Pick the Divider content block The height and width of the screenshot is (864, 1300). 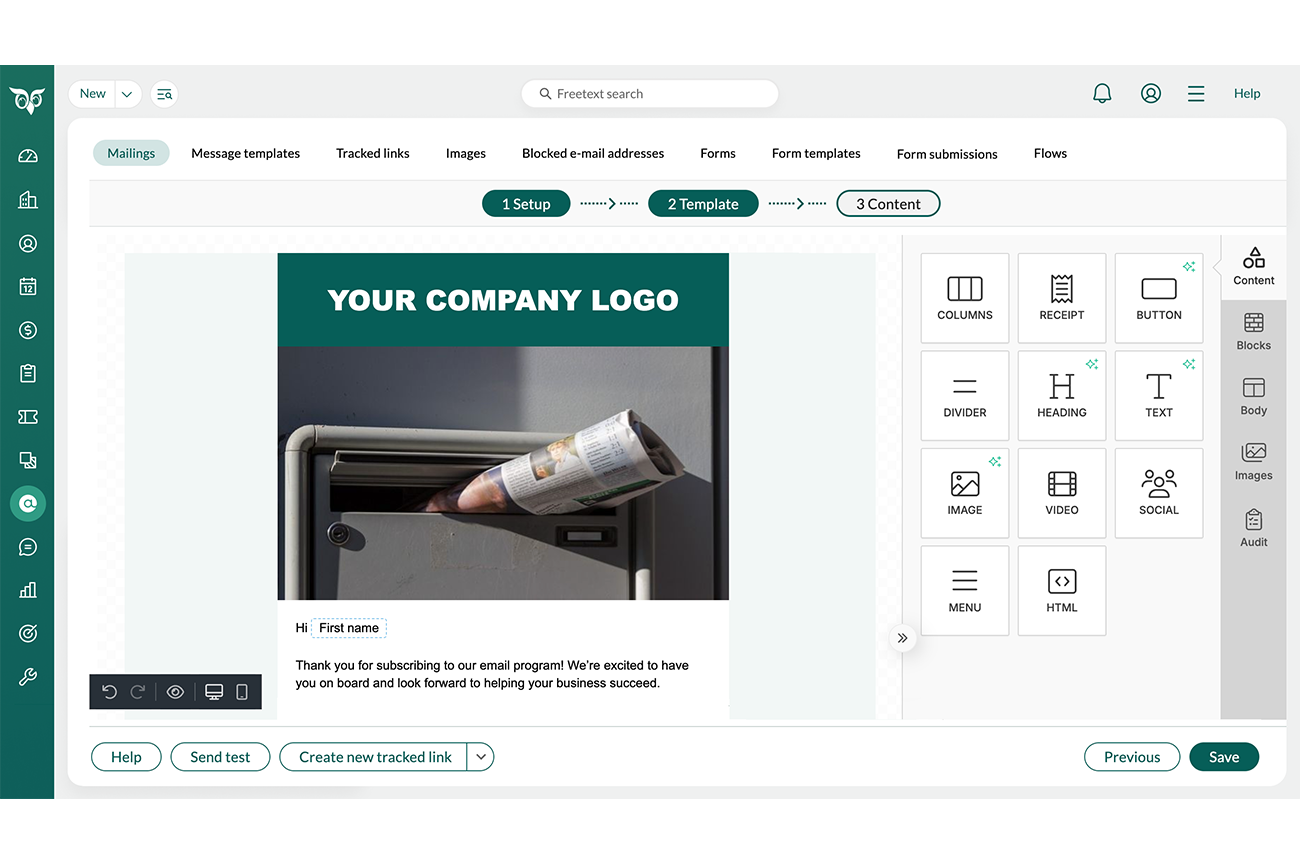[964, 395]
